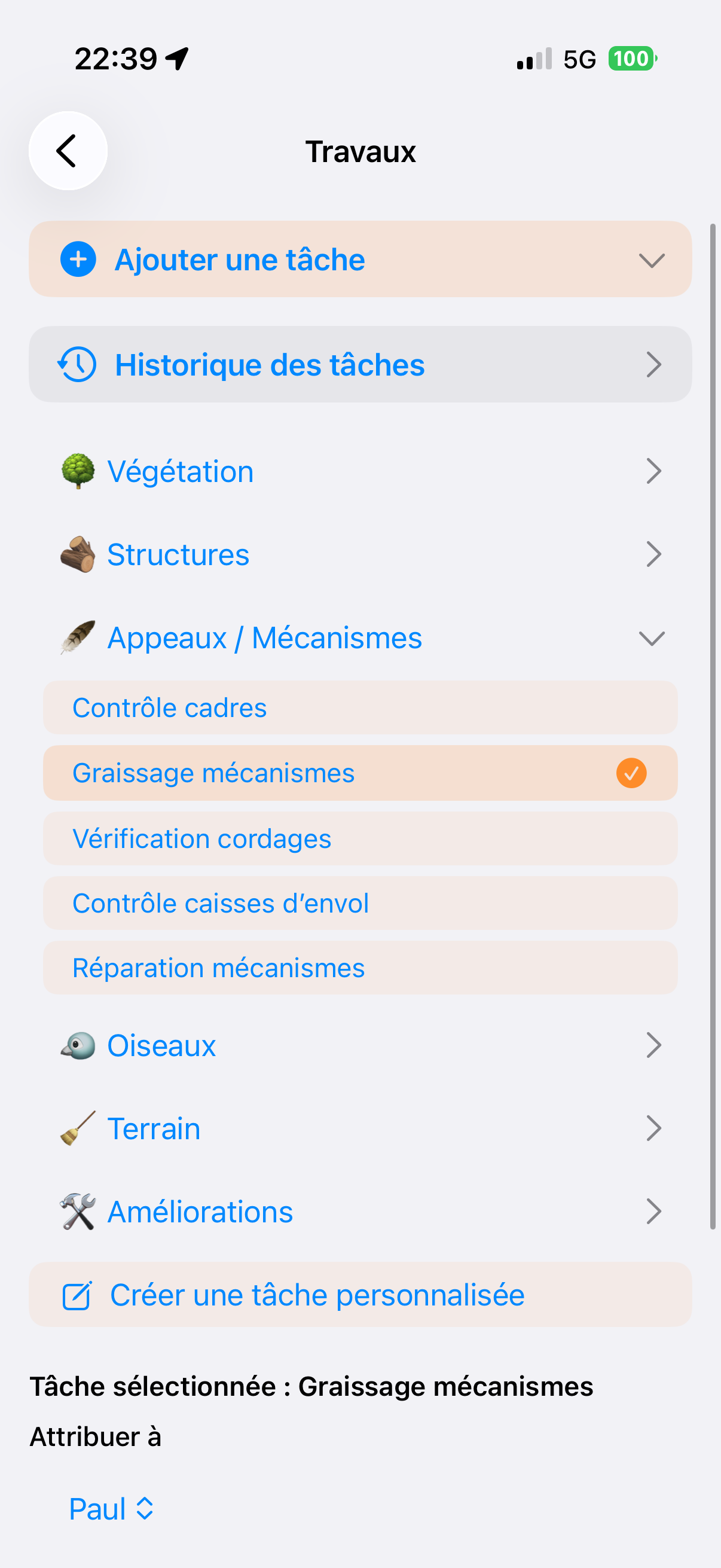721x1568 pixels.
Task: Tap the Terrain broom icon
Action: (78, 1128)
